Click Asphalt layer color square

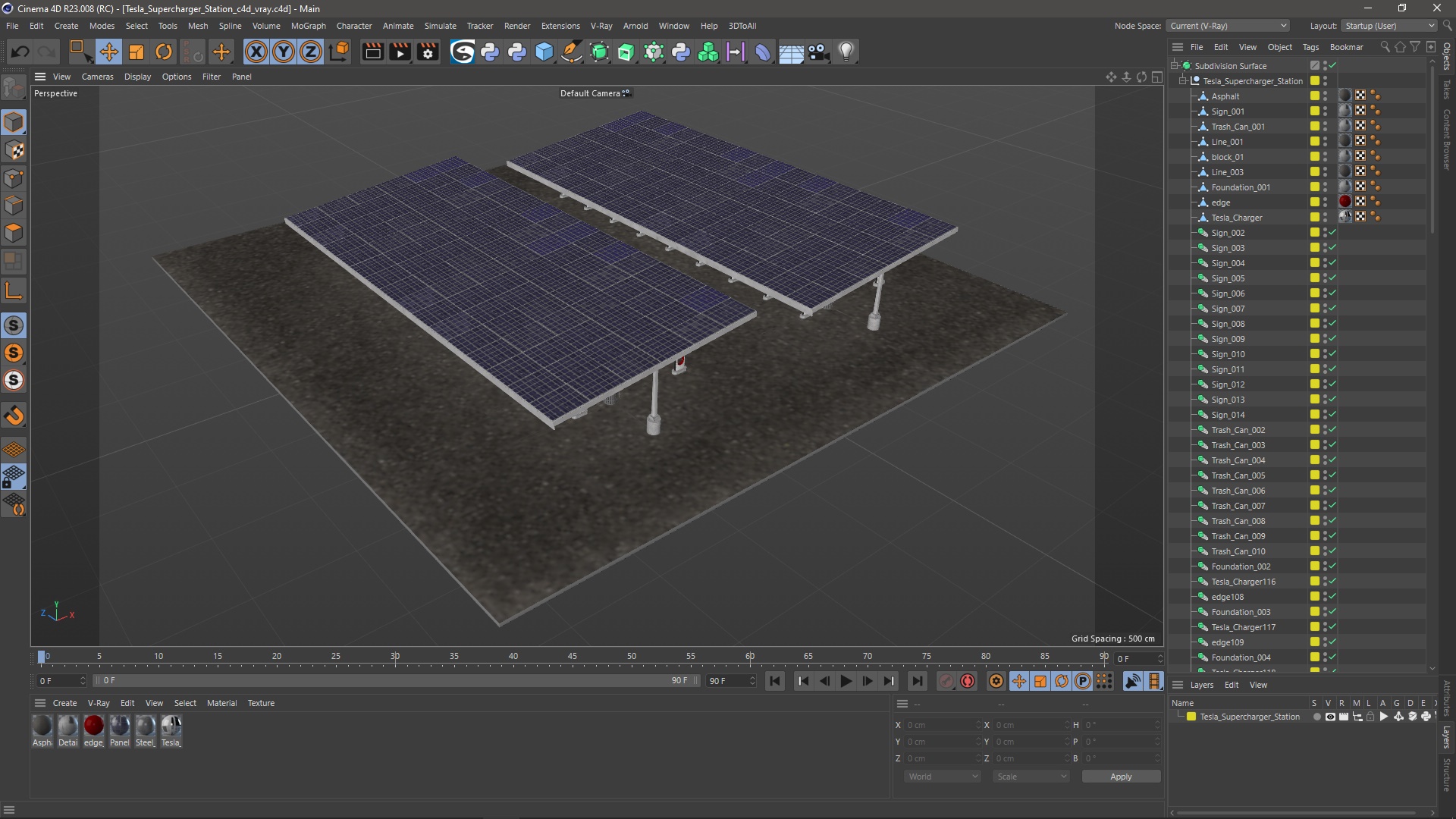pos(1315,96)
